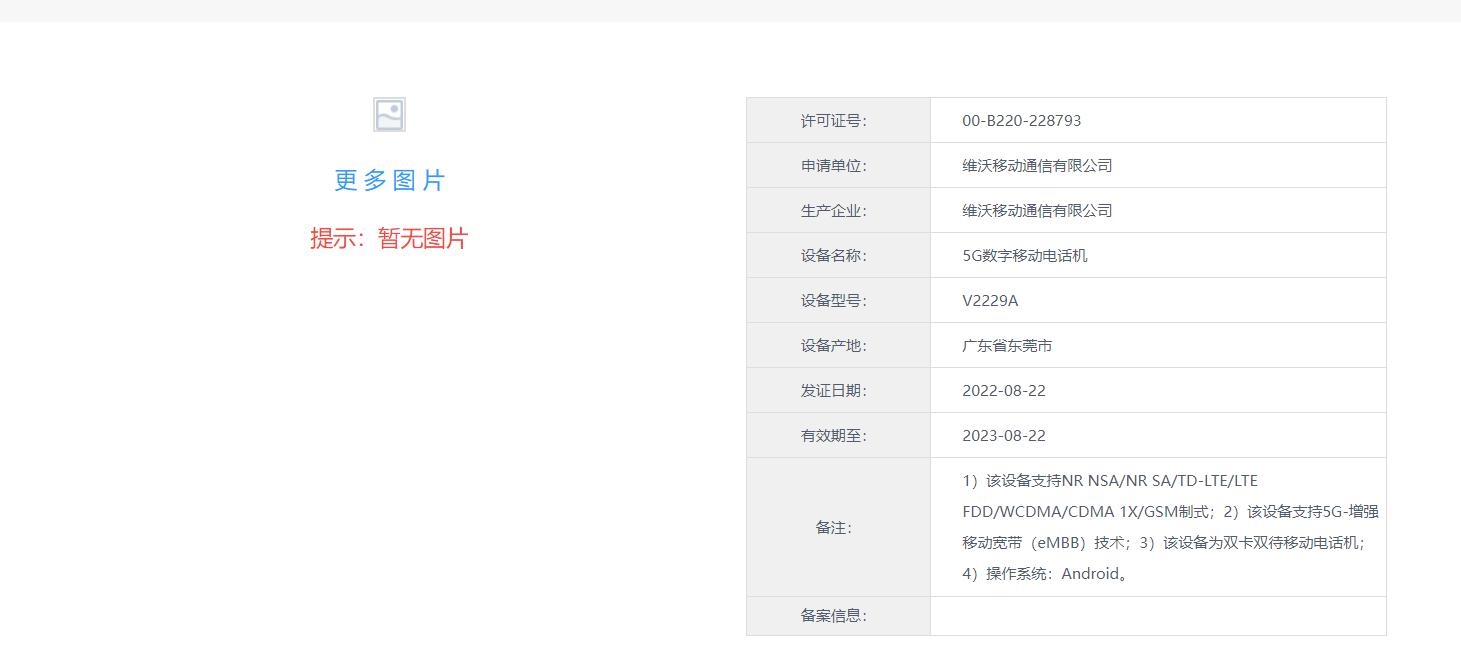Click the remarks text starting 该设备支持NR NSA
Viewport: 1461px width, 657px height.
1170,527
